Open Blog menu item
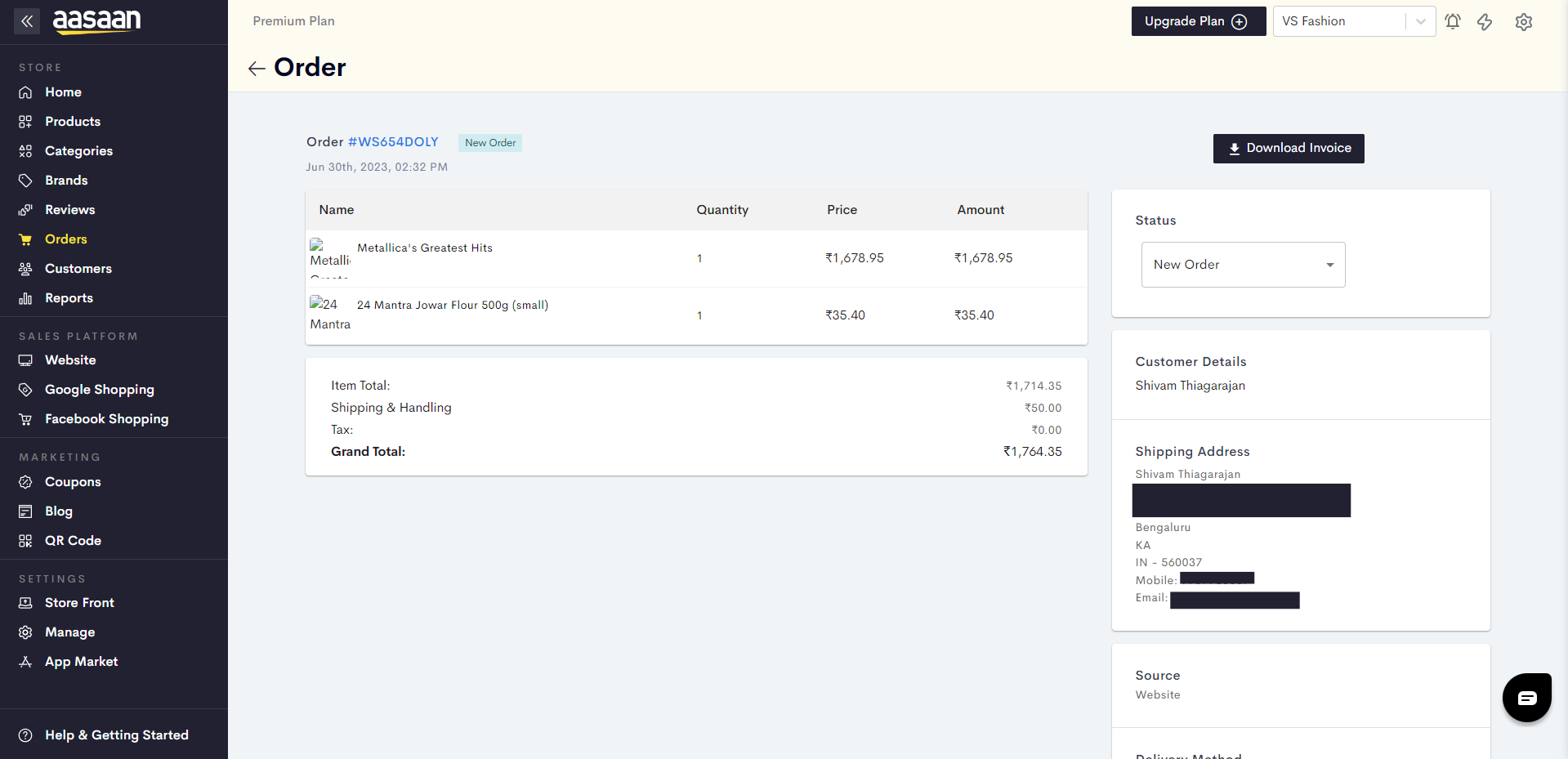Image resolution: width=1568 pixels, height=759 pixels. [x=59, y=511]
